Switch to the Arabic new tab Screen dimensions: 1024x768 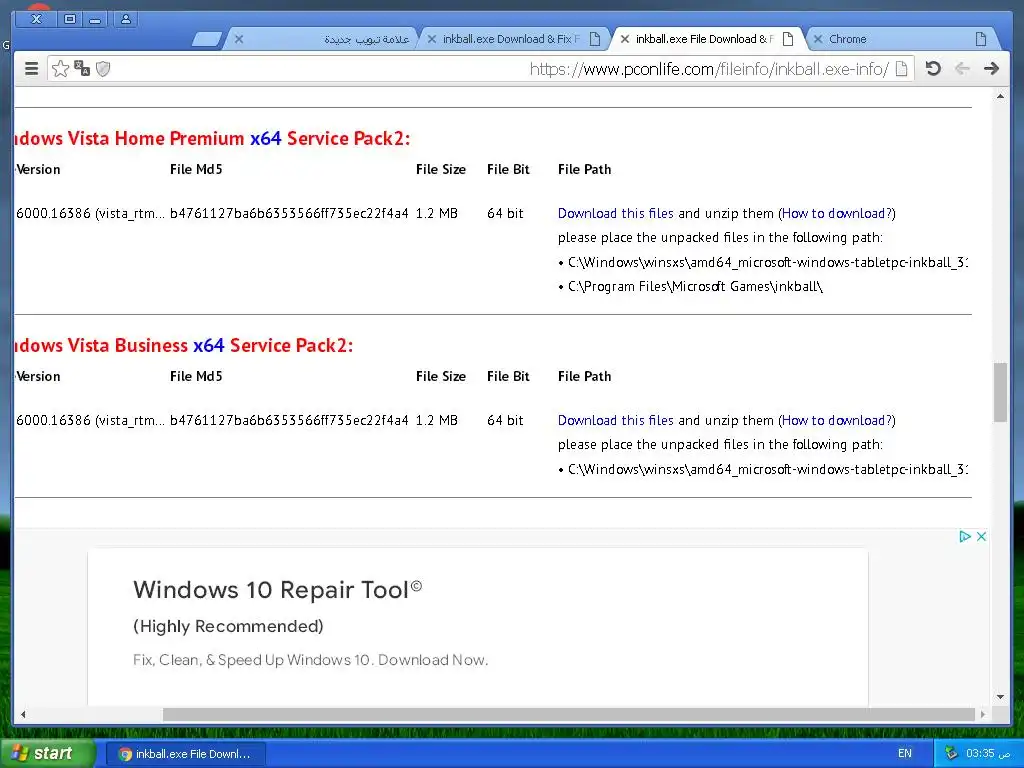[327, 39]
